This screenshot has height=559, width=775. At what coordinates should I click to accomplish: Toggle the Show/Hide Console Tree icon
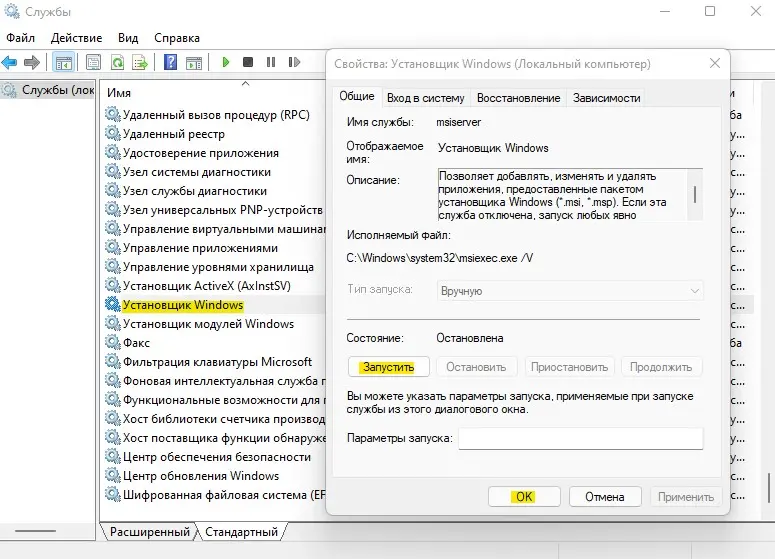click(x=63, y=62)
